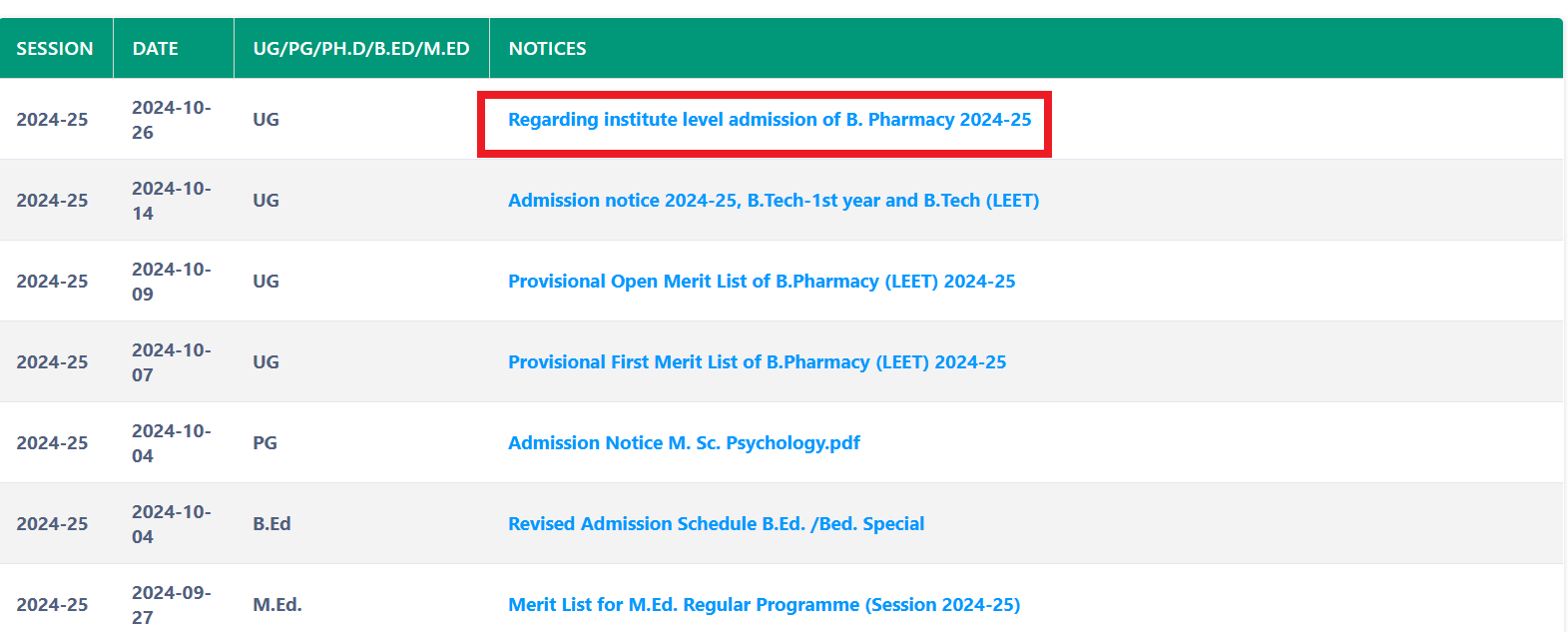This screenshot has height=632, width=1568.
Task: Select the 2024-10-07 date cell
Action: point(171,362)
